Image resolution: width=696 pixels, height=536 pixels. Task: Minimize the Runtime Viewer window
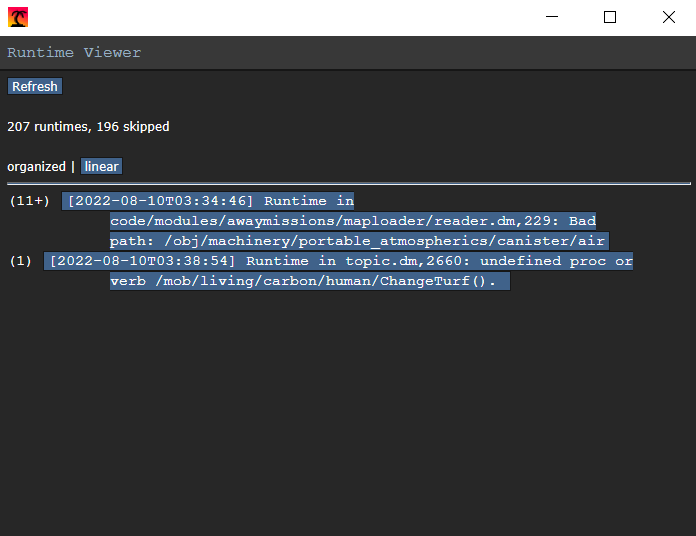click(x=551, y=17)
